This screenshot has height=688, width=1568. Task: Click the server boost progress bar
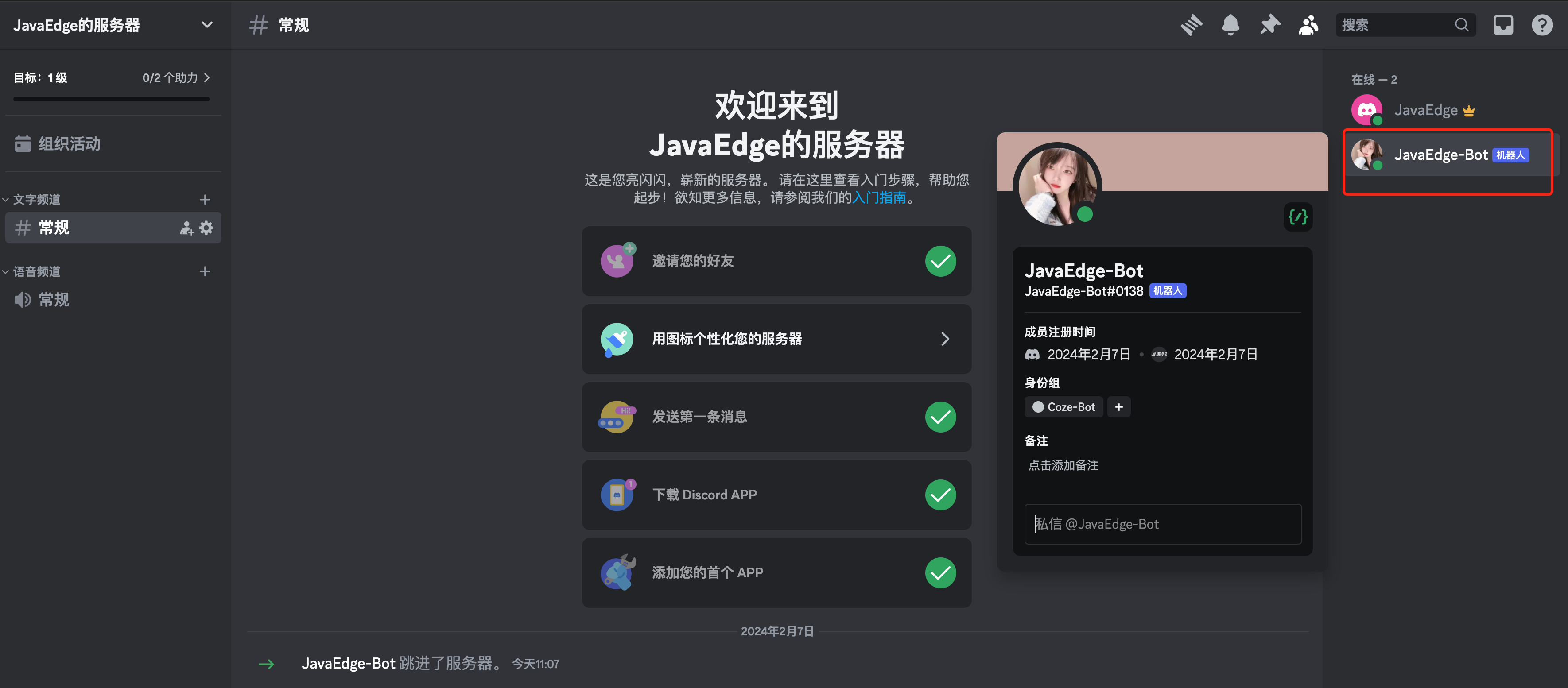[111, 99]
